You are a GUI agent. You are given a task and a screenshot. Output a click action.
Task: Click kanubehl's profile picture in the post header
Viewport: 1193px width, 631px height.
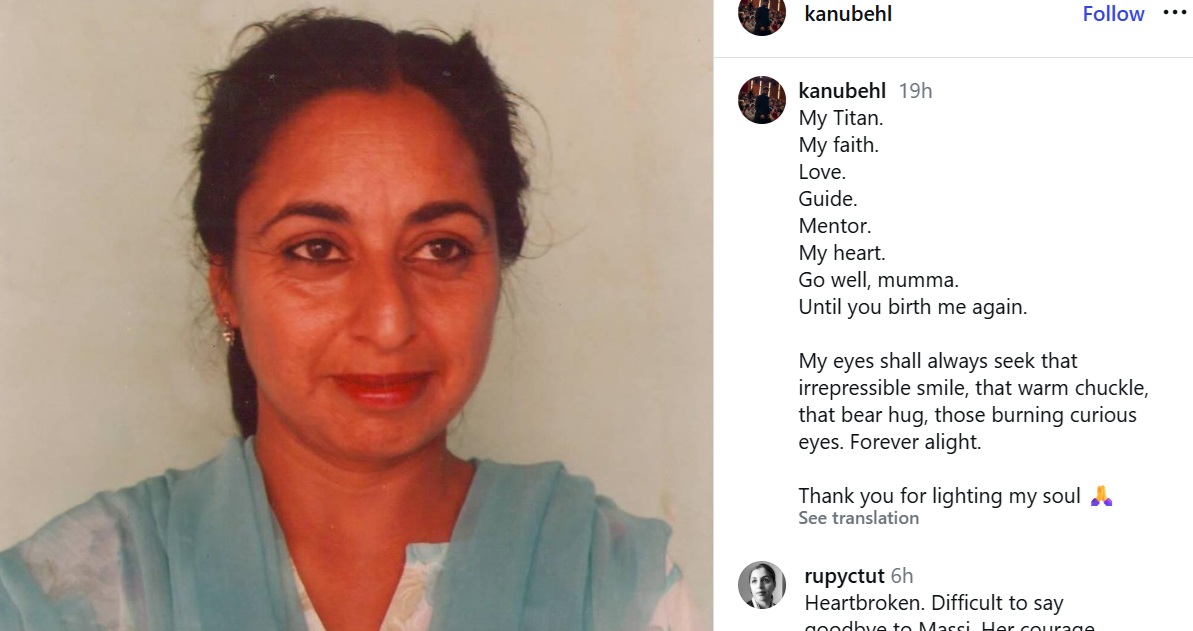click(x=762, y=16)
